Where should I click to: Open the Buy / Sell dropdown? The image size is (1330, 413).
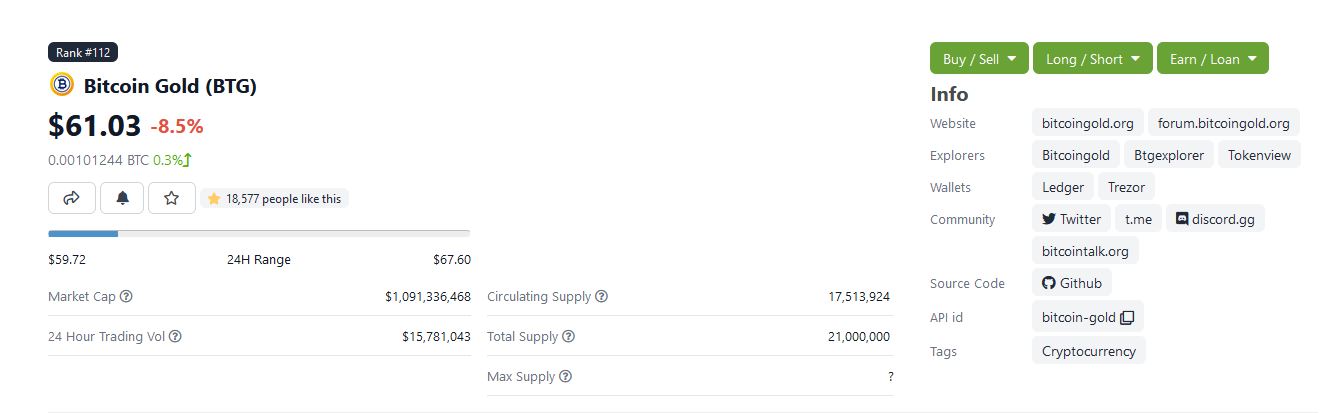(x=979, y=58)
